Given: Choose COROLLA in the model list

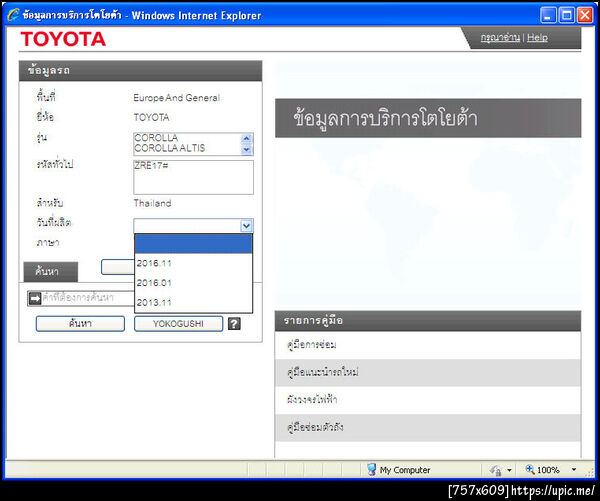Looking at the screenshot, I should click(x=156, y=137).
